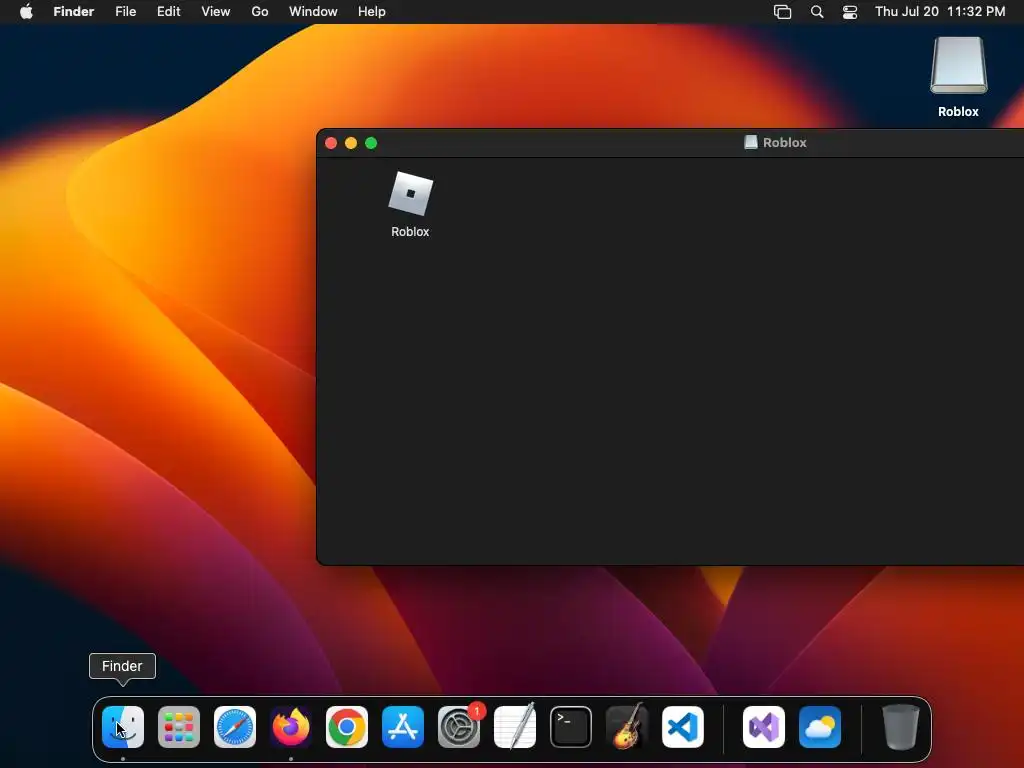Click the Roblox title bar proxy icon
The image size is (1024, 768).
pos(751,142)
